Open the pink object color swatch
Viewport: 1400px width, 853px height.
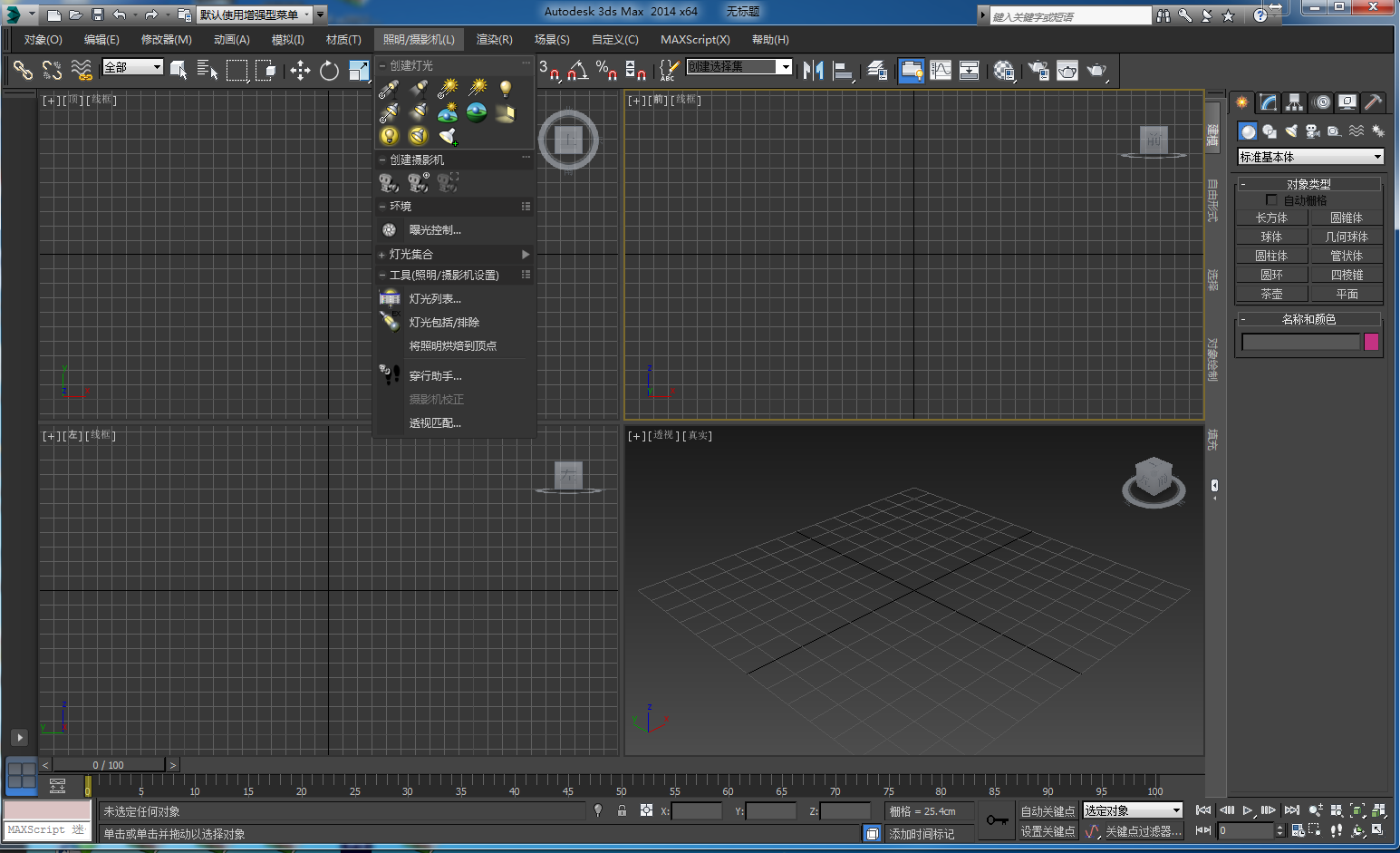1371,342
